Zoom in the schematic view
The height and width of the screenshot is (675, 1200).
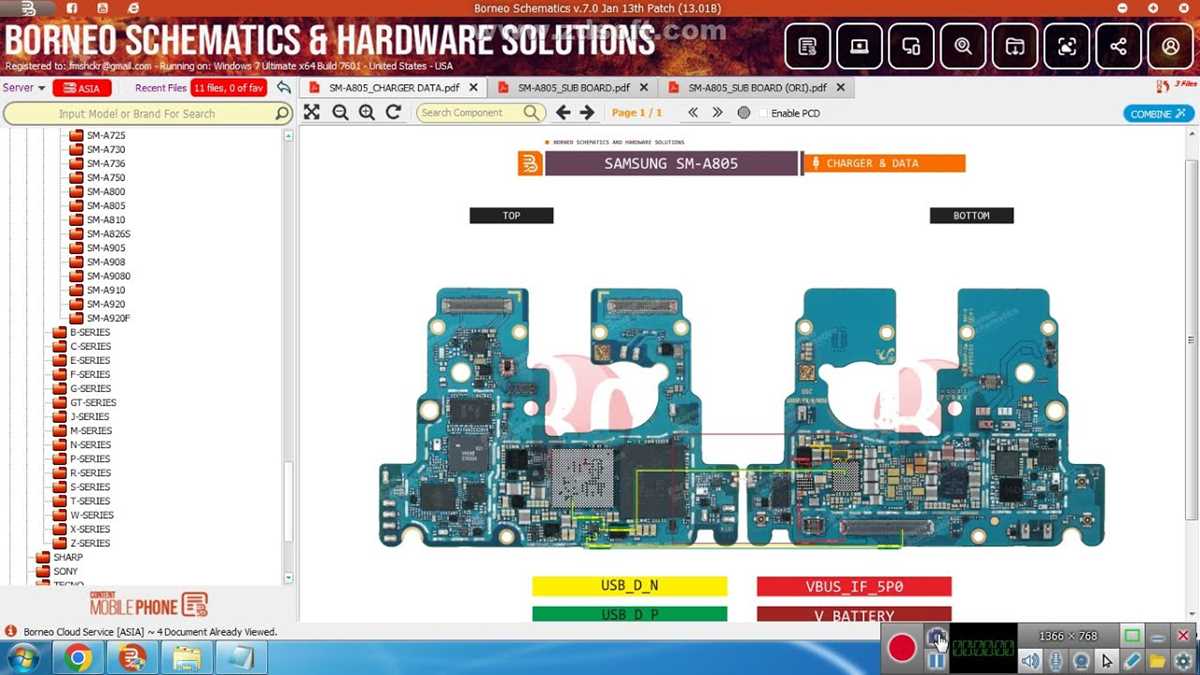[x=367, y=113]
